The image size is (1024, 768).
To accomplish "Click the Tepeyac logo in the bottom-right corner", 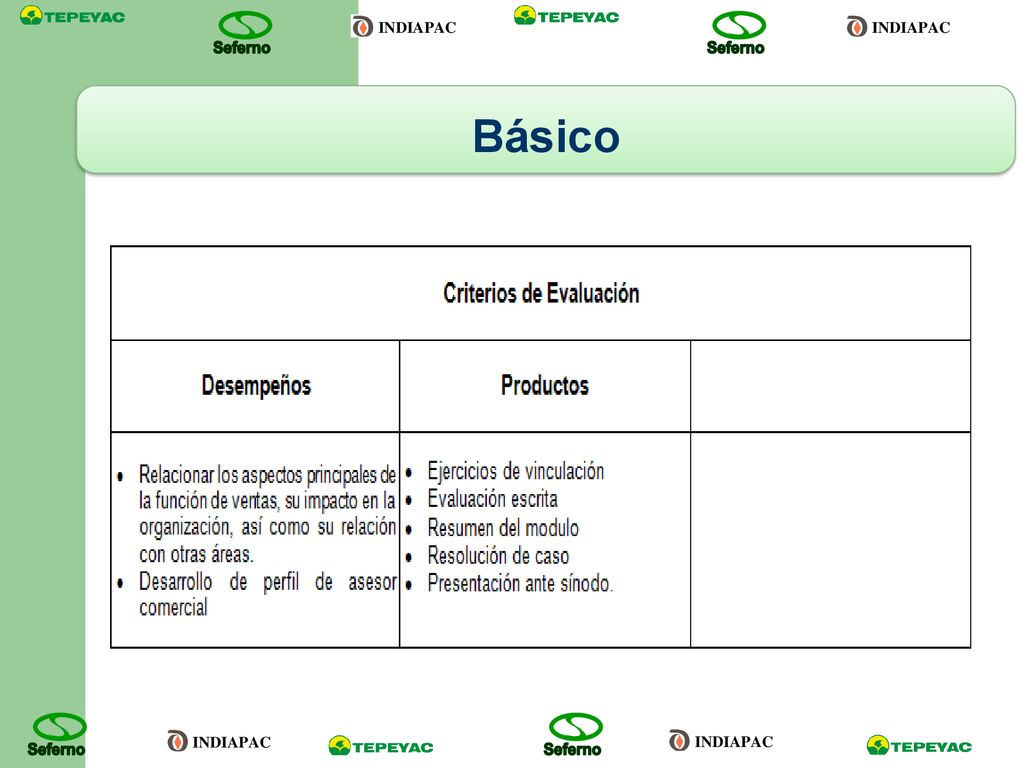I will point(920,745).
